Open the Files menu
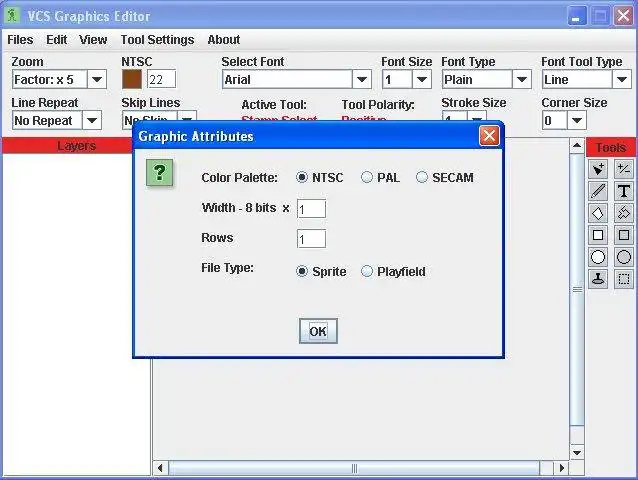Image resolution: width=638 pixels, height=480 pixels. (20, 40)
